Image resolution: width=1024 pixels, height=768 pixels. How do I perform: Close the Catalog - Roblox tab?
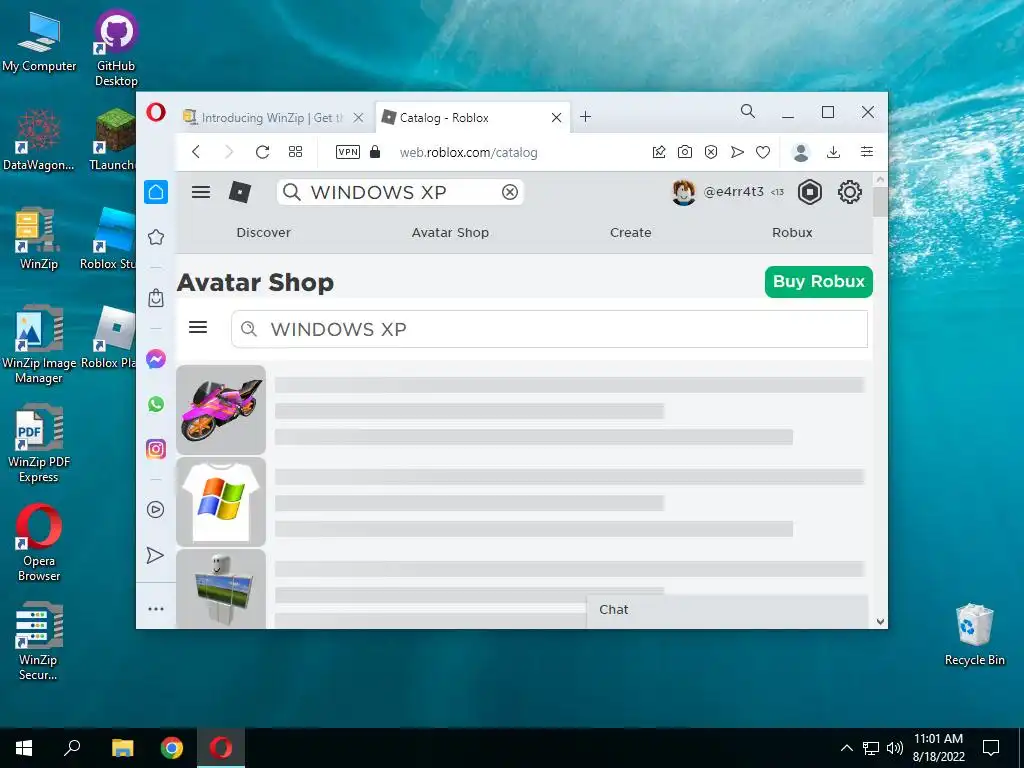click(x=556, y=118)
